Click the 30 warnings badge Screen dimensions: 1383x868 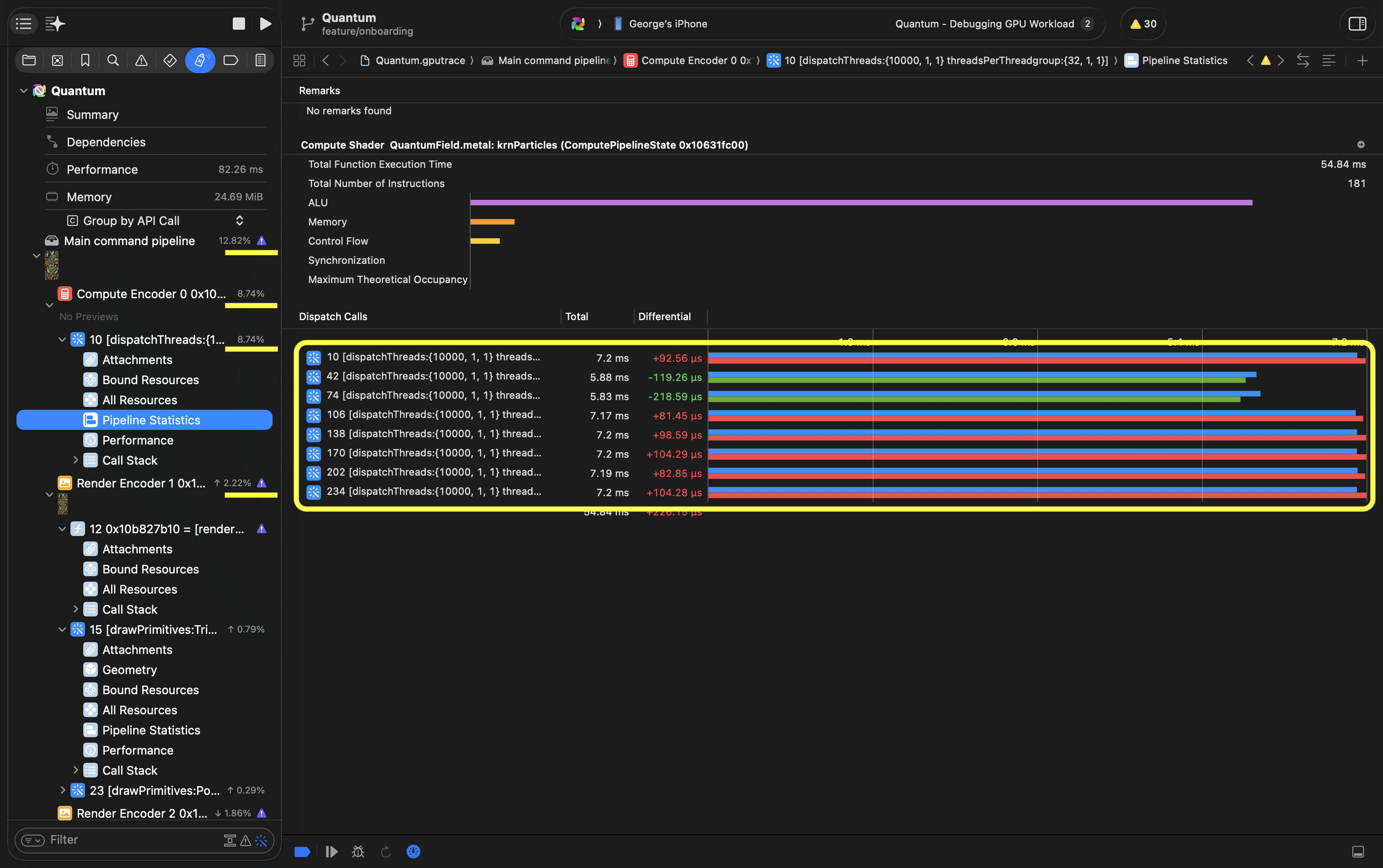1142,23
